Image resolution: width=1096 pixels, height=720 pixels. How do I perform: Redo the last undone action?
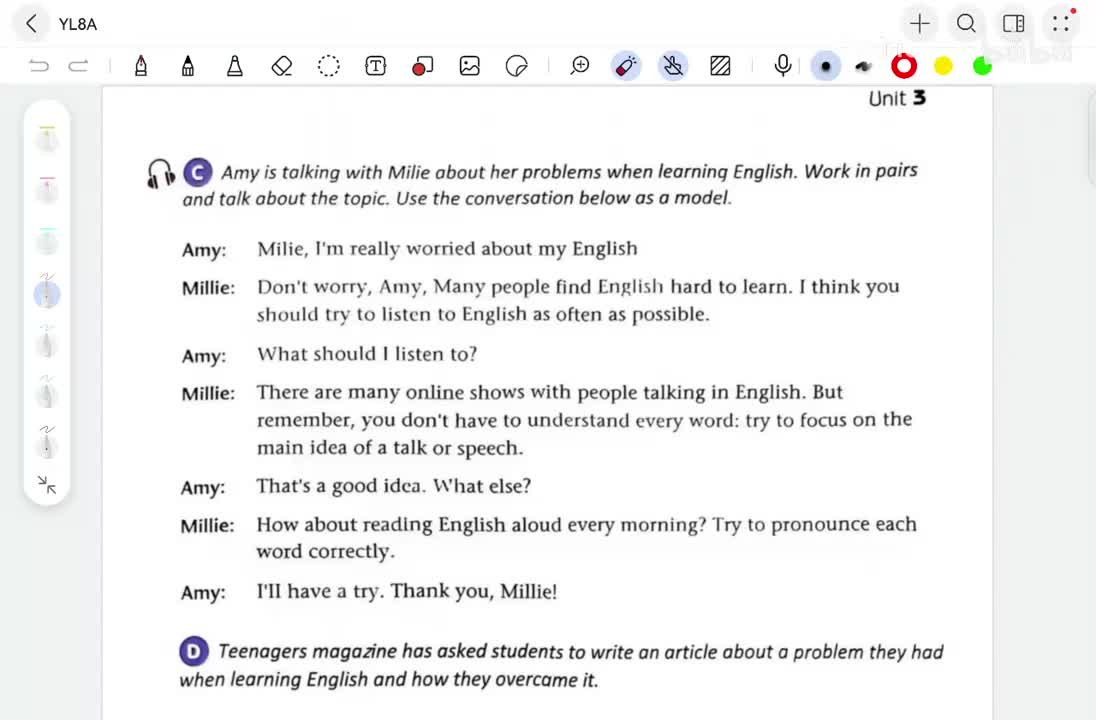(x=78, y=66)
